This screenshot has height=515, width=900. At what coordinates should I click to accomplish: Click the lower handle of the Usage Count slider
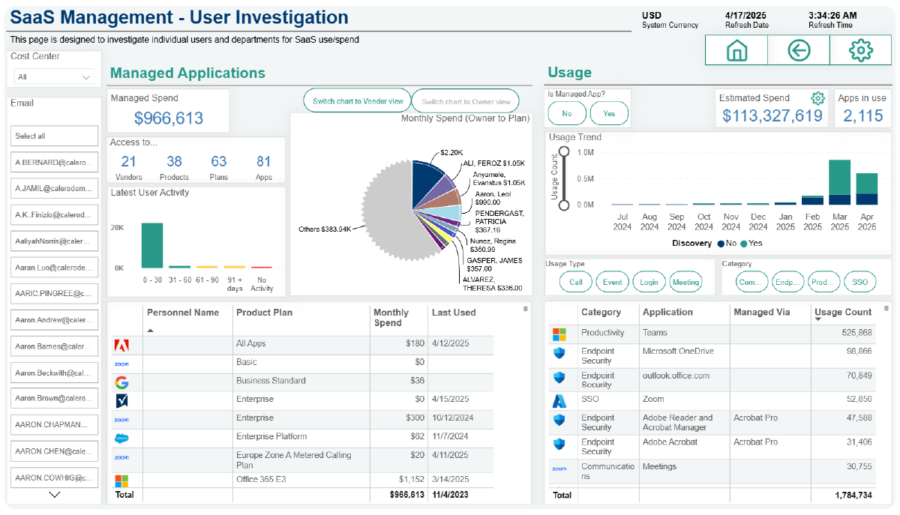point(564,205)
